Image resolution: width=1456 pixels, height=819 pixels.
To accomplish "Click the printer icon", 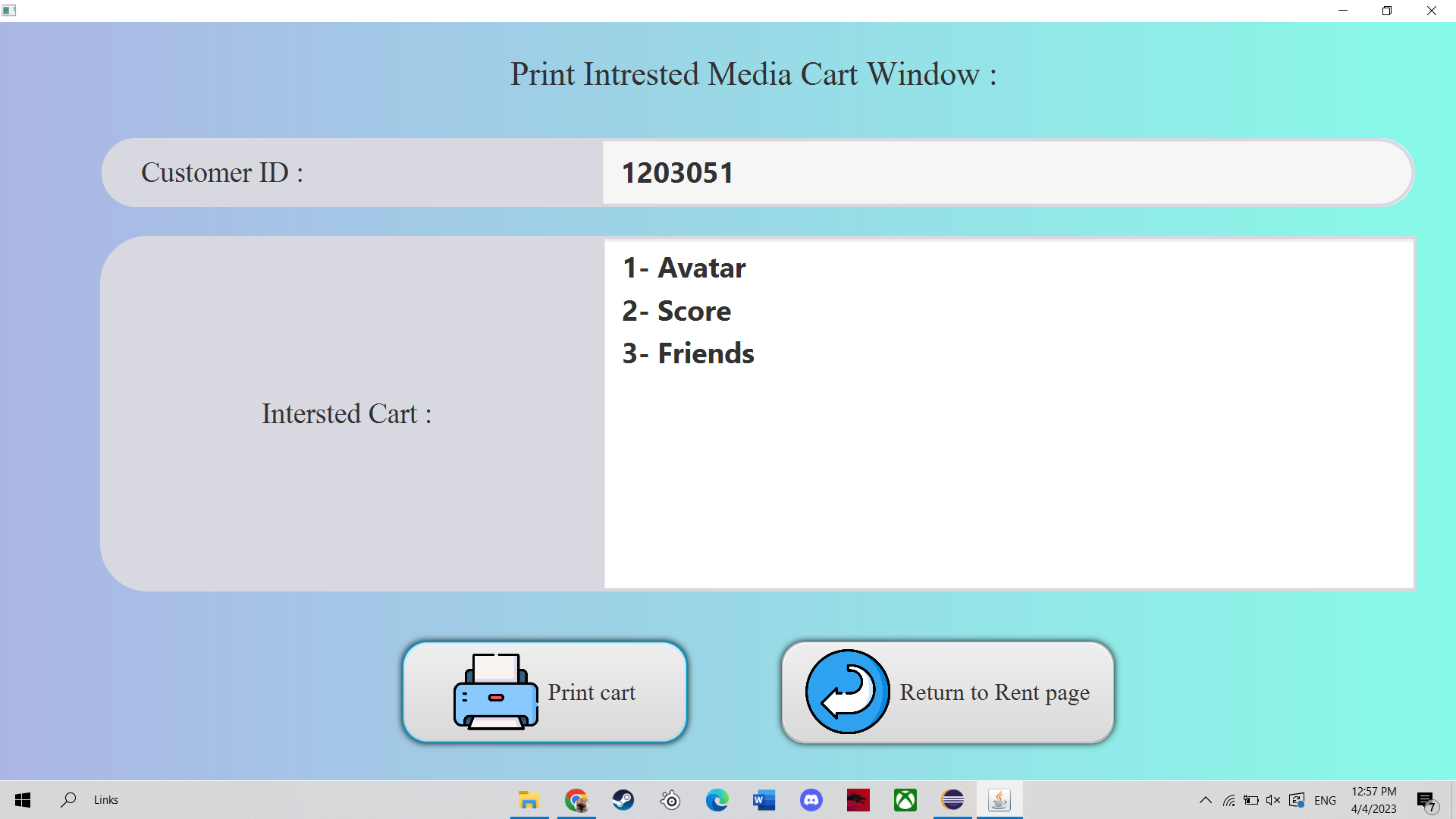I will click(495, 692).
